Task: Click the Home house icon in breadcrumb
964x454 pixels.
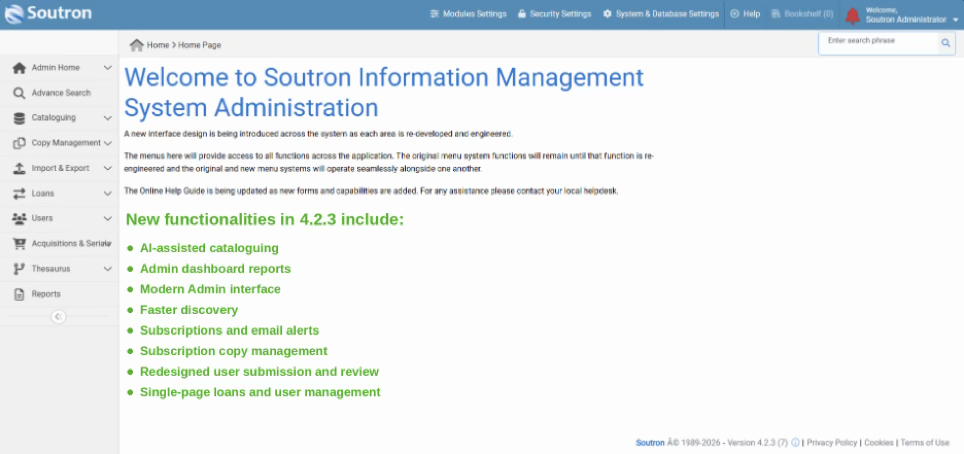Action: click(x=136, y=45)
